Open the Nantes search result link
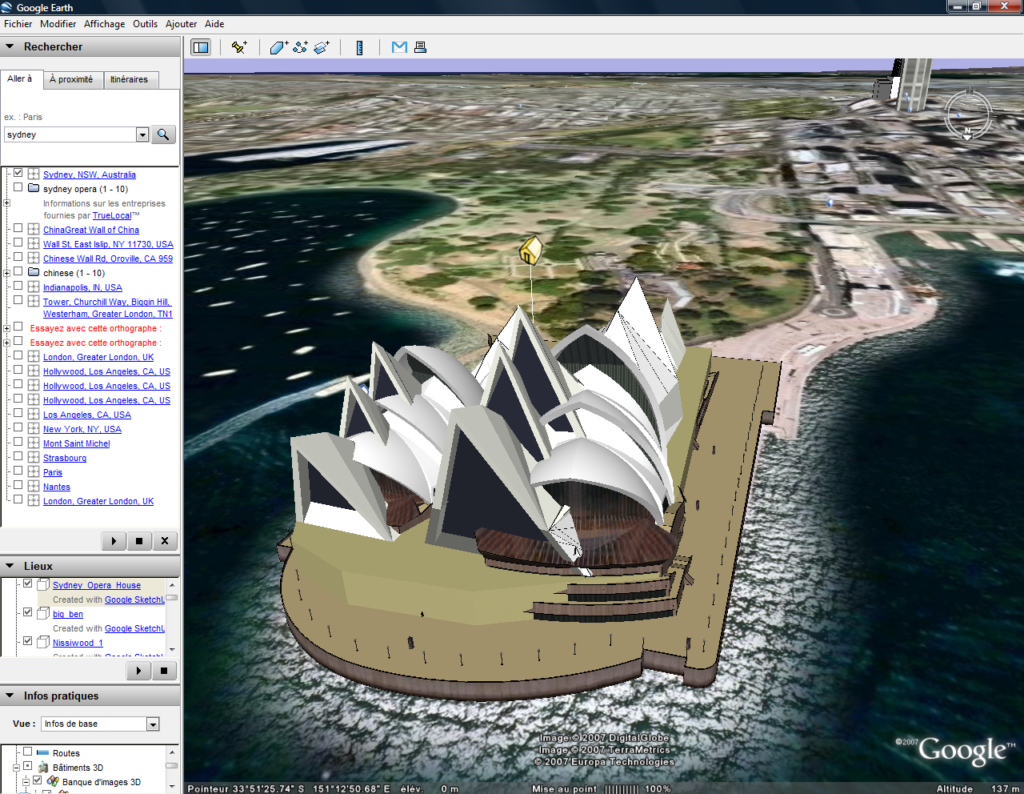The image size is (1024, 794). 56,486
